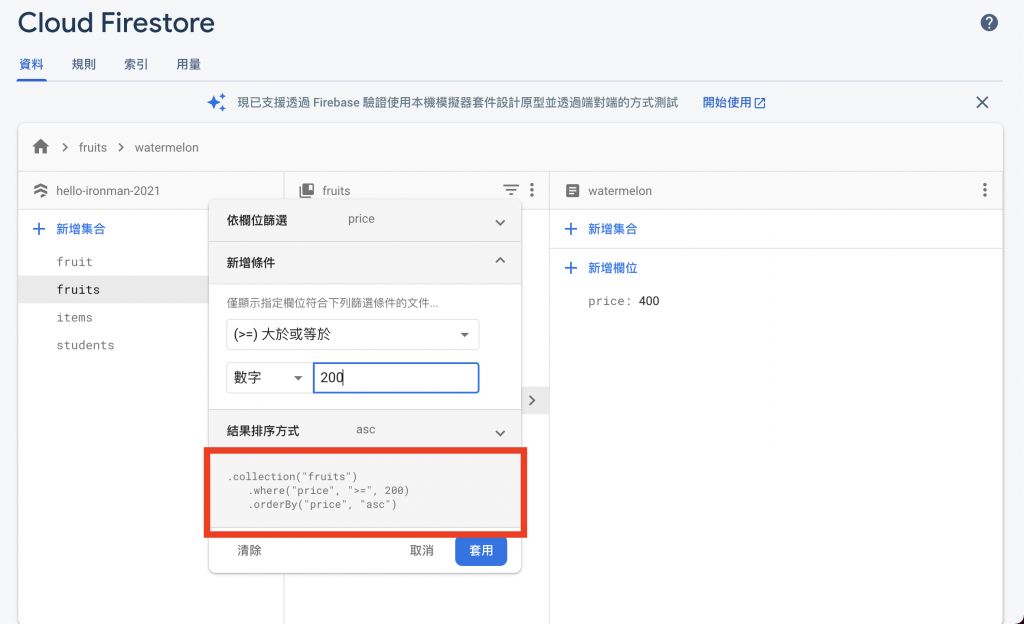Image resolution: width=1024 pixels, height=624 pixels.
Task: Click the sparkle icon in banner
Action: (x=217, y=102)
